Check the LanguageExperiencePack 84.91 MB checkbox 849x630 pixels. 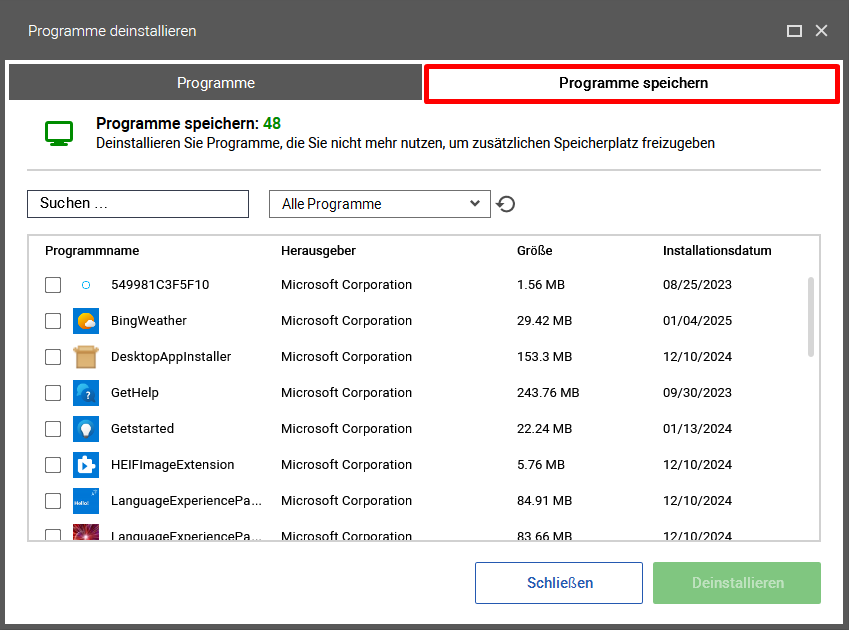click(53, 501)
